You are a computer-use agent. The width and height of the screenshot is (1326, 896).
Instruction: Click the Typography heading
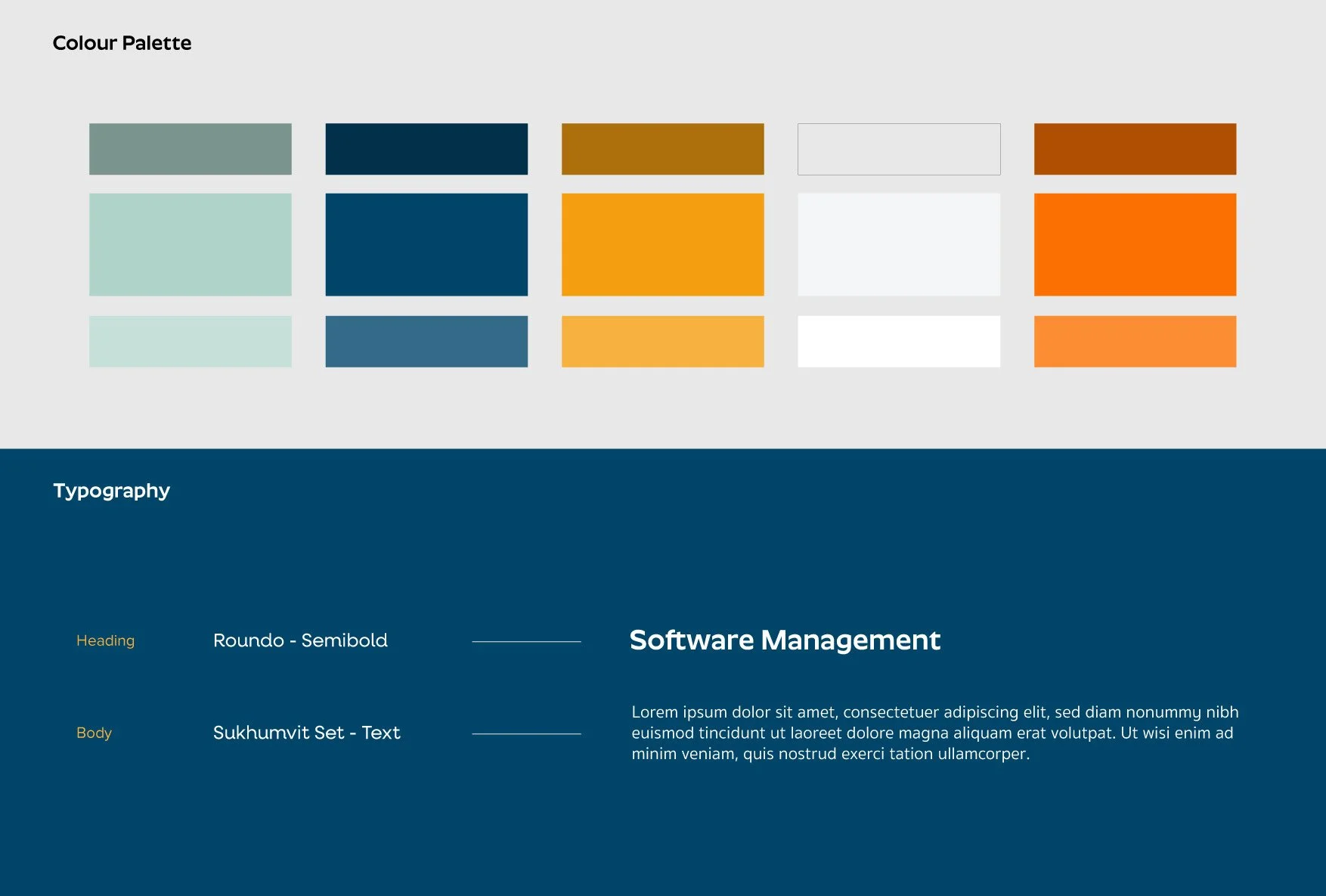point(112,491)
